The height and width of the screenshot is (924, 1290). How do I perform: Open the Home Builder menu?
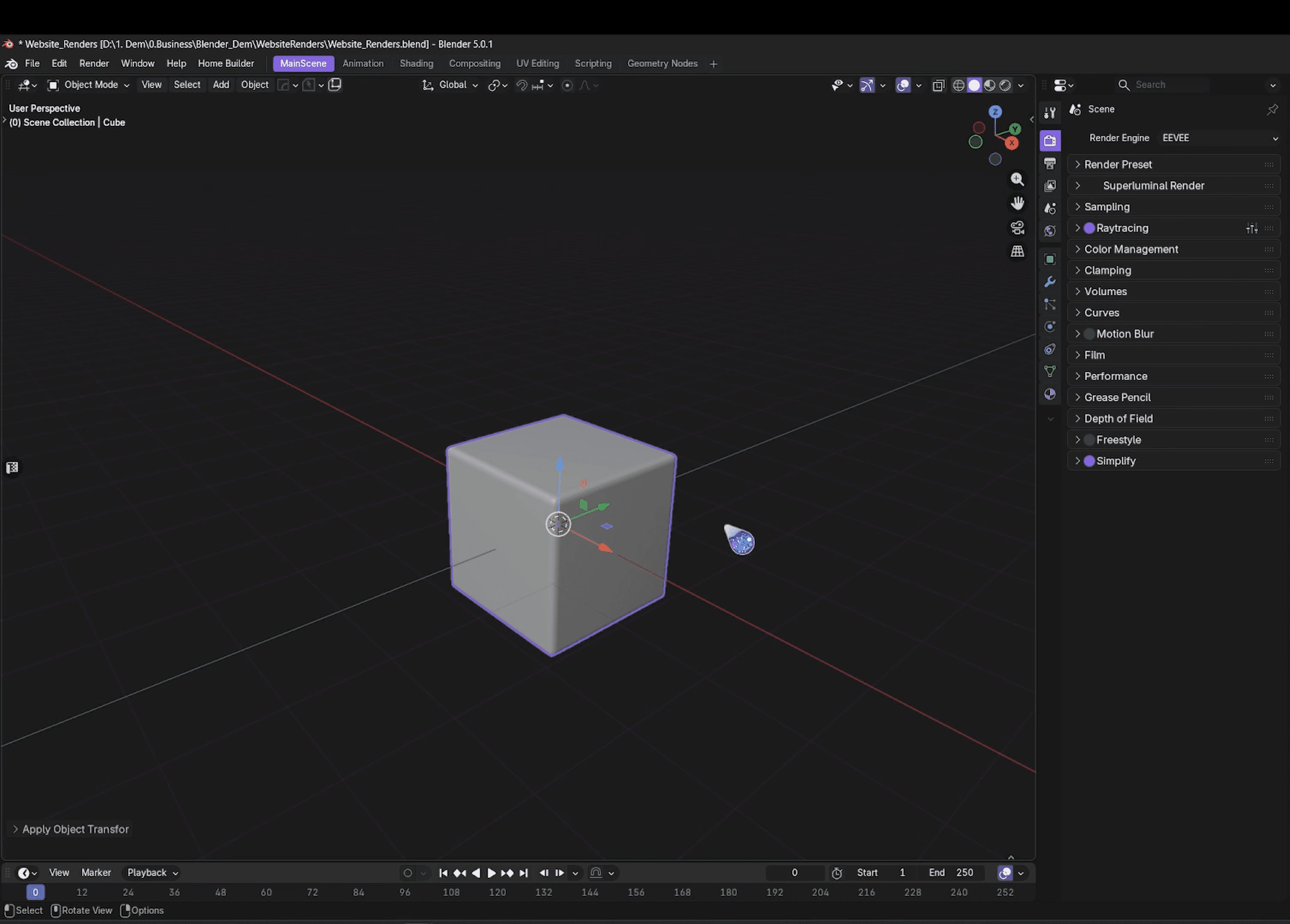(226, 64)
